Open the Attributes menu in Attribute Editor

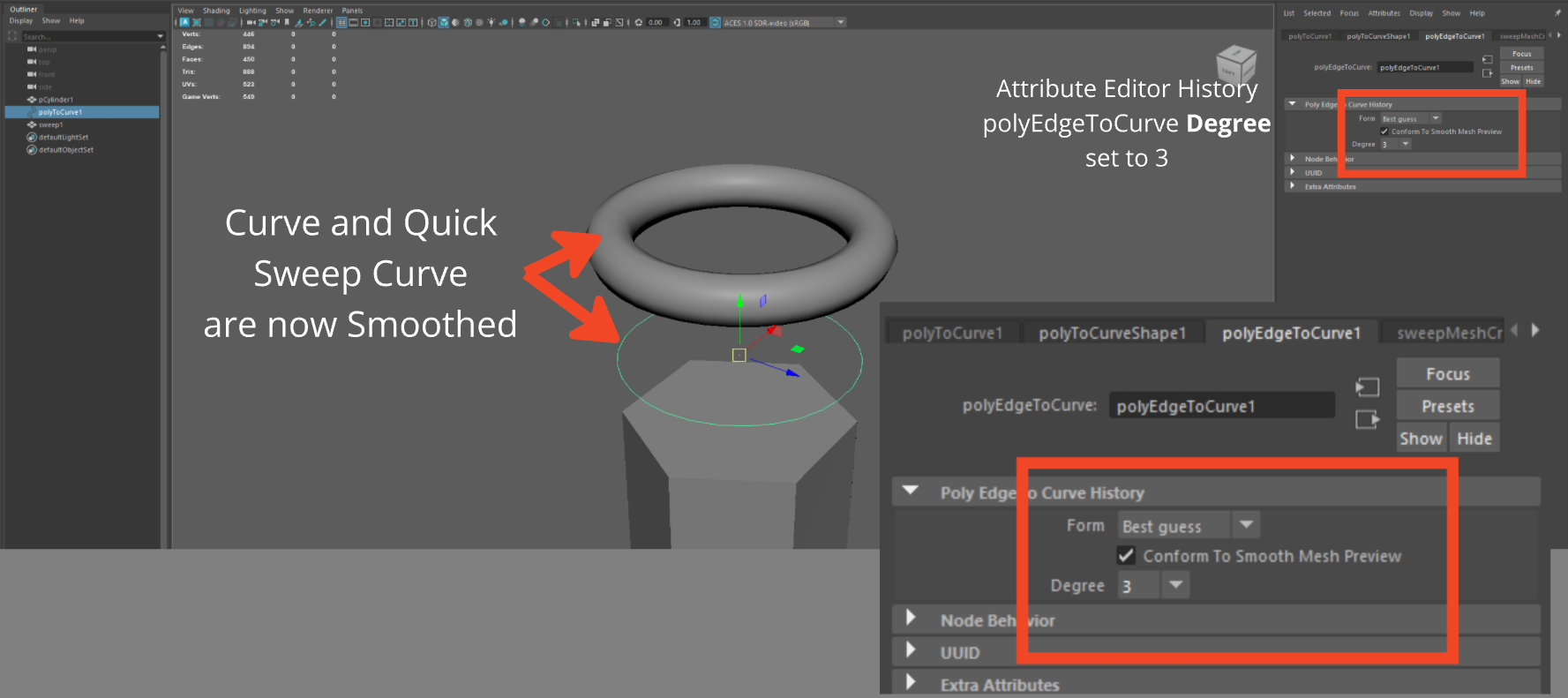(1384, 13)
